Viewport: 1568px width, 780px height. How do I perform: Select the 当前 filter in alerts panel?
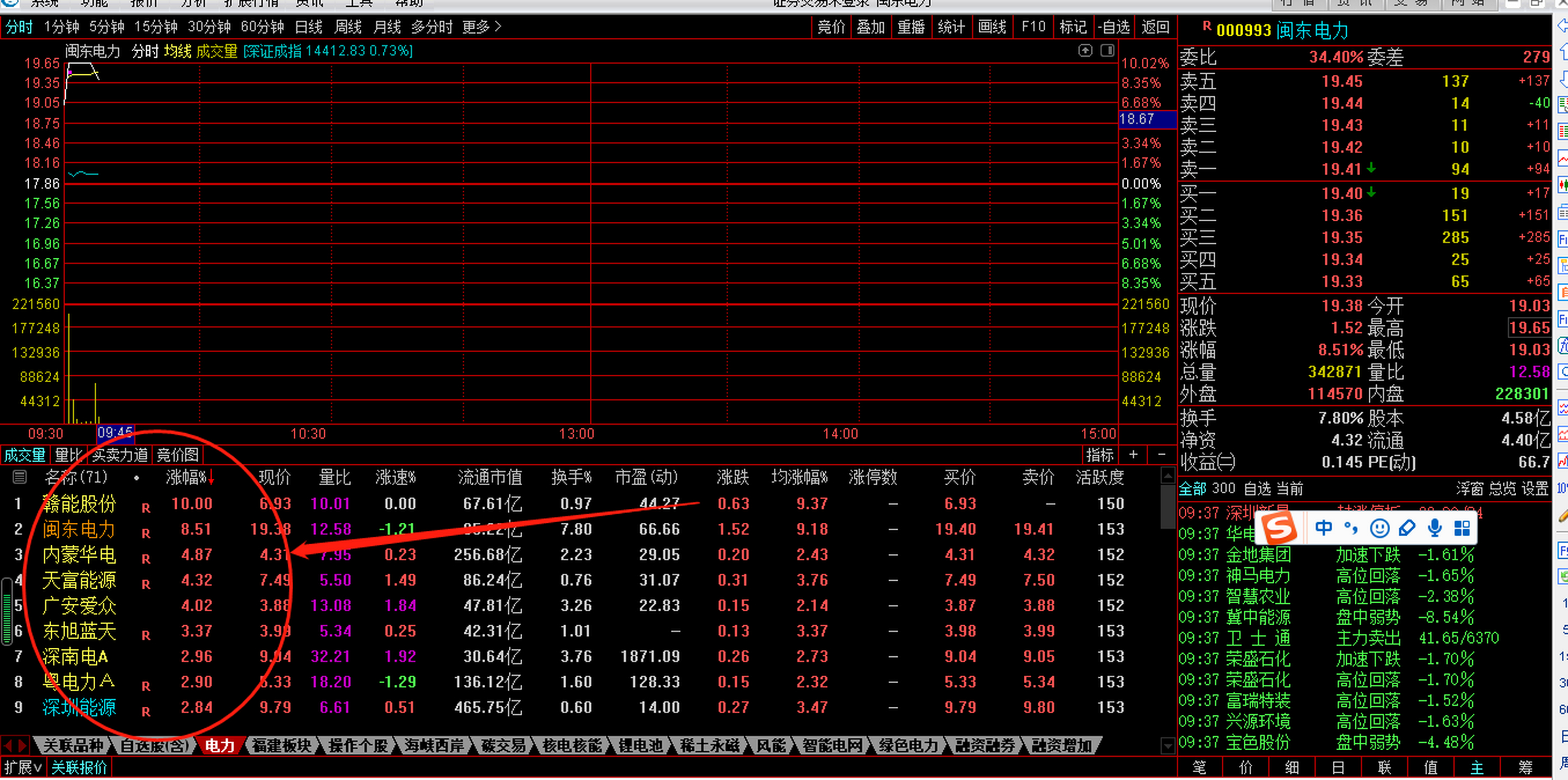(1290, 489)
